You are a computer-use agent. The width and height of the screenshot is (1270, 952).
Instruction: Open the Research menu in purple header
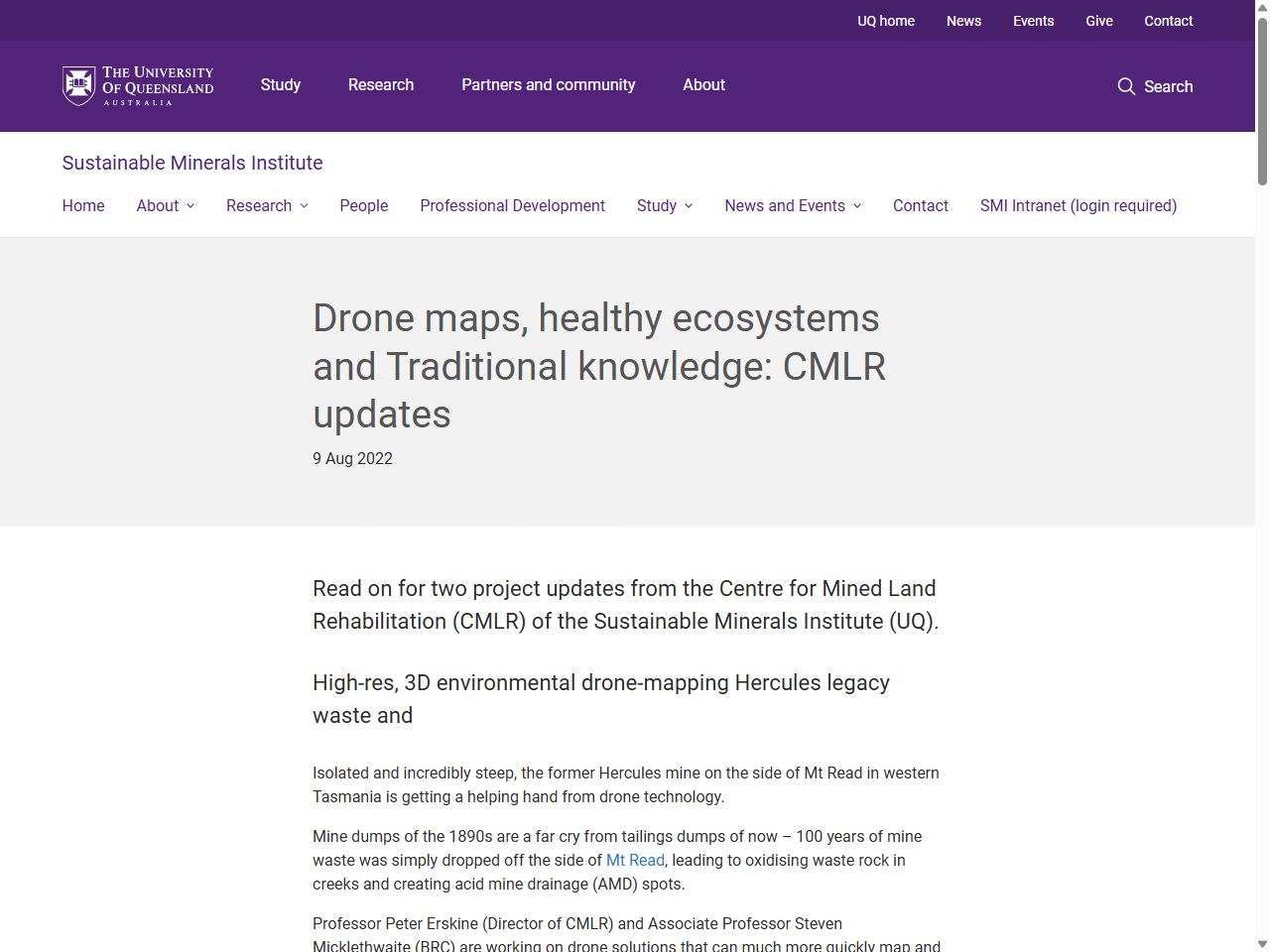[381, 85]
